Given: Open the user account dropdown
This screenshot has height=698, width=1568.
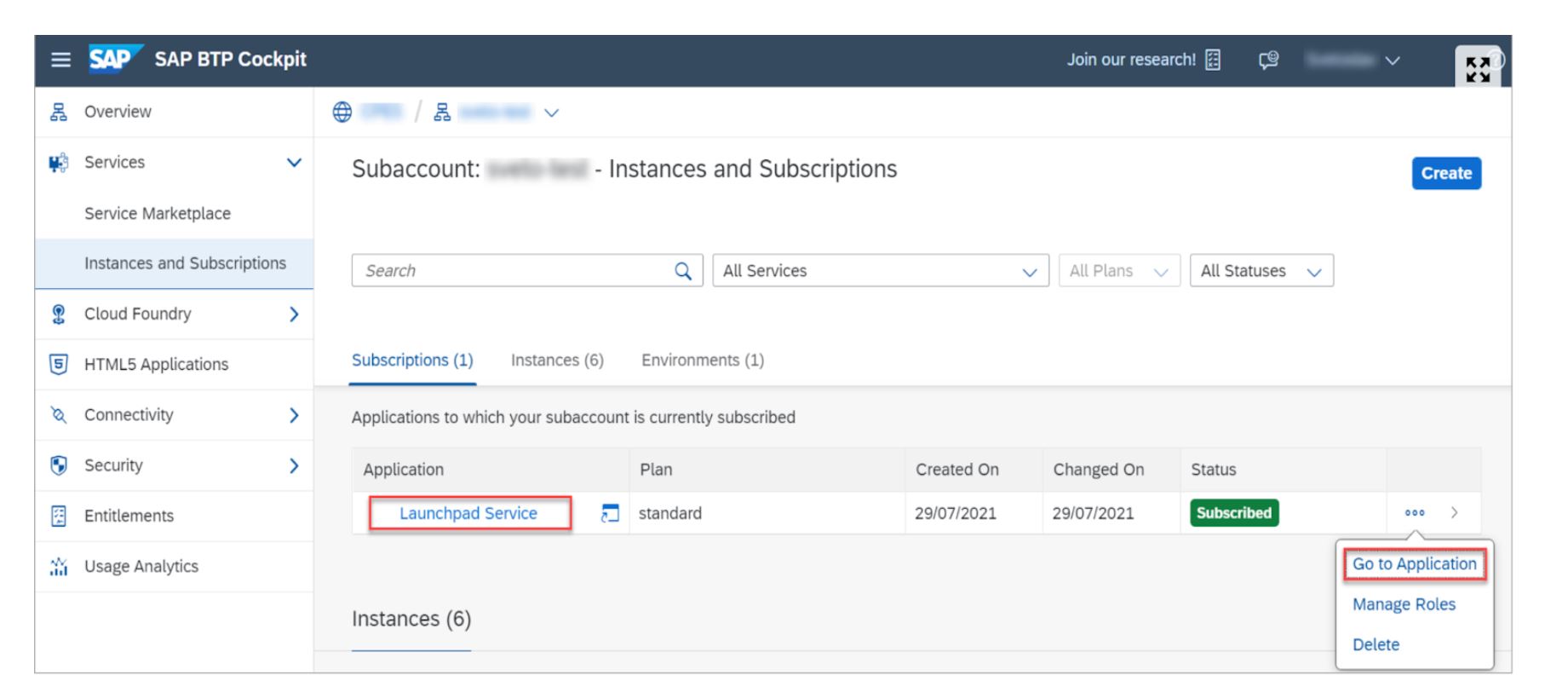Looking at the screenshot, I should [x=1393, y=61].
